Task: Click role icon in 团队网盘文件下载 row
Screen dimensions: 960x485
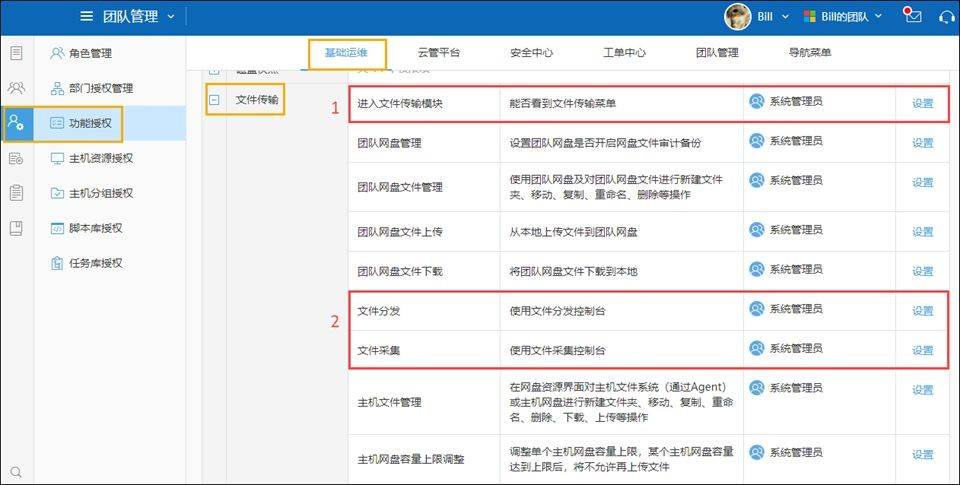Action: (x=757, y=269)
